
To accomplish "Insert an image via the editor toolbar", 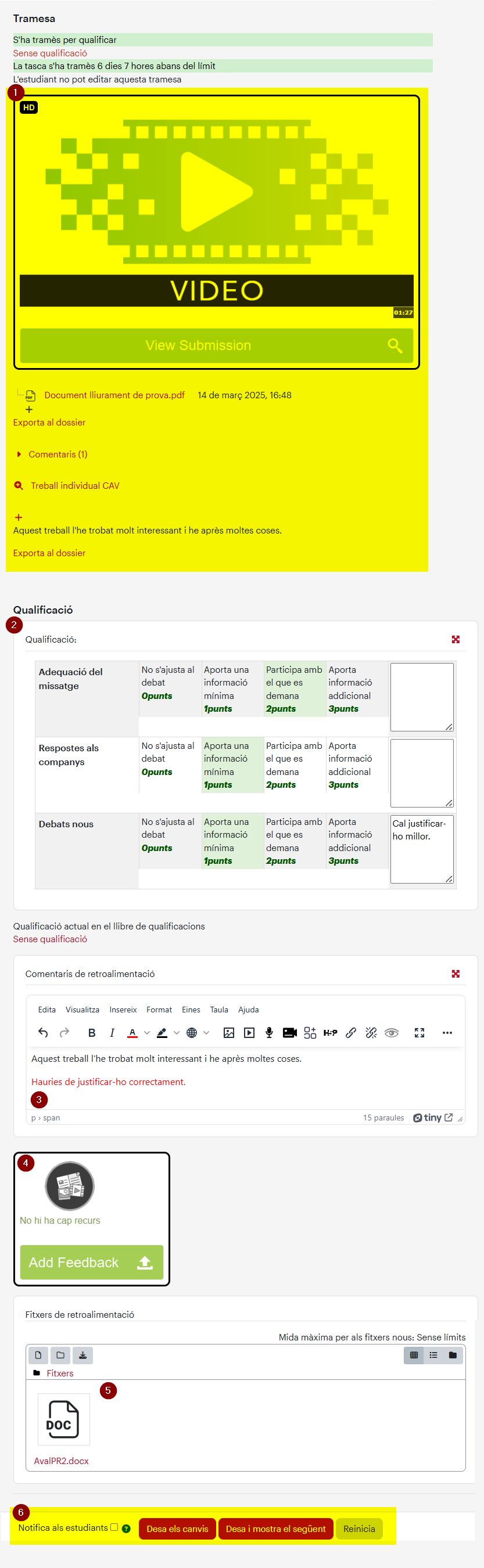I will tap(228, 1032).
